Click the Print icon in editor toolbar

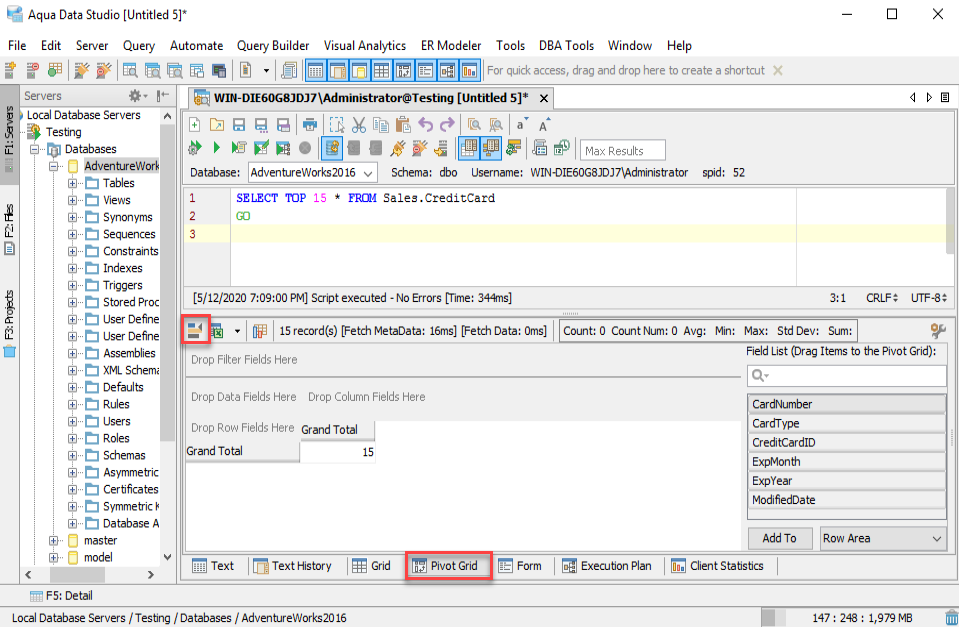coord(310,125)
